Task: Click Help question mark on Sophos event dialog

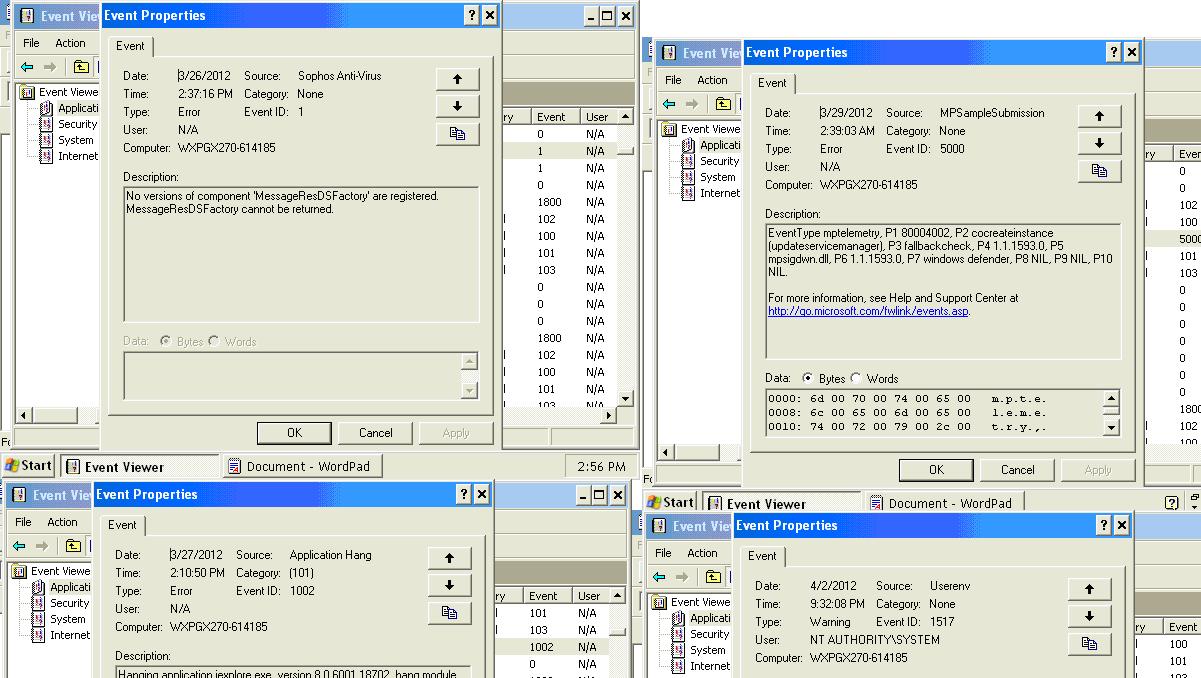Action: (472, 15)
